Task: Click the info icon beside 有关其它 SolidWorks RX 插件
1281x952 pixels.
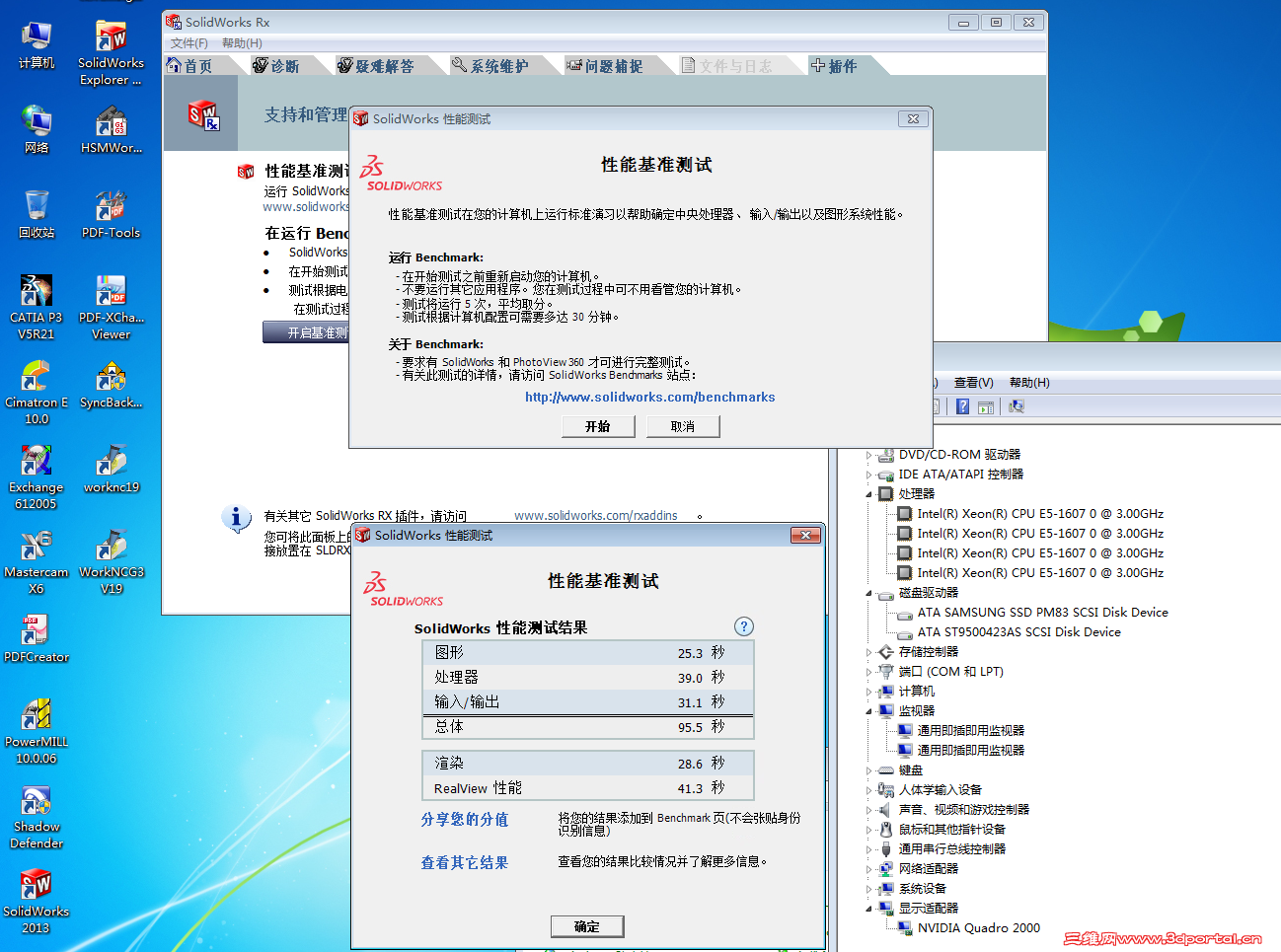Action: pyautogui.click(x=236, y=518)
